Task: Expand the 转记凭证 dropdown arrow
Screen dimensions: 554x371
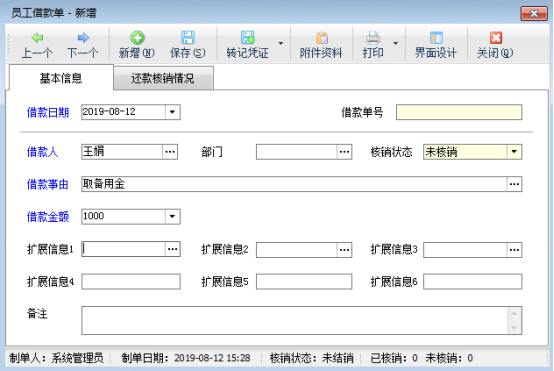Action: (281, 43)
